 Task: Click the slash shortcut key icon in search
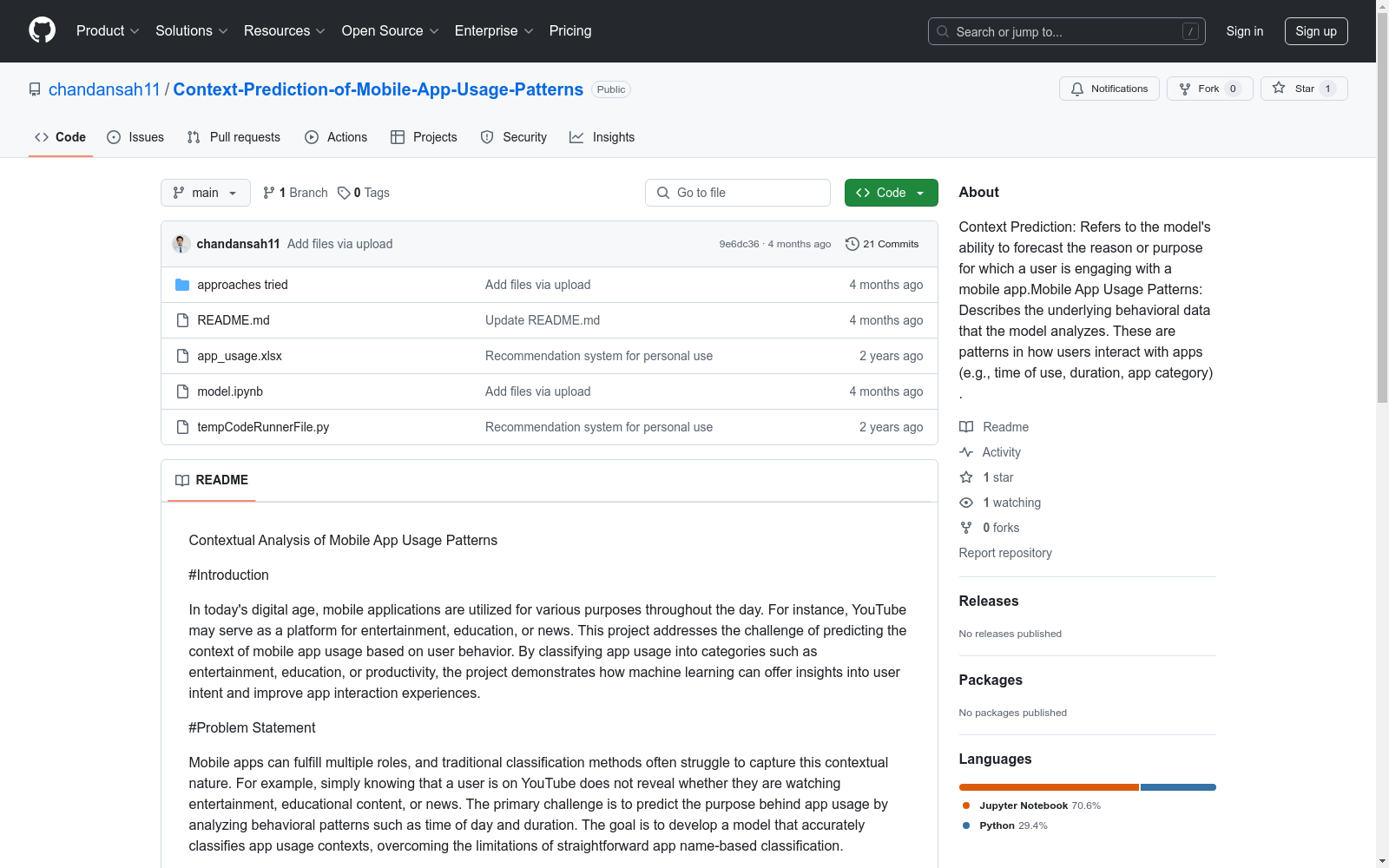tap(1190, 31)
